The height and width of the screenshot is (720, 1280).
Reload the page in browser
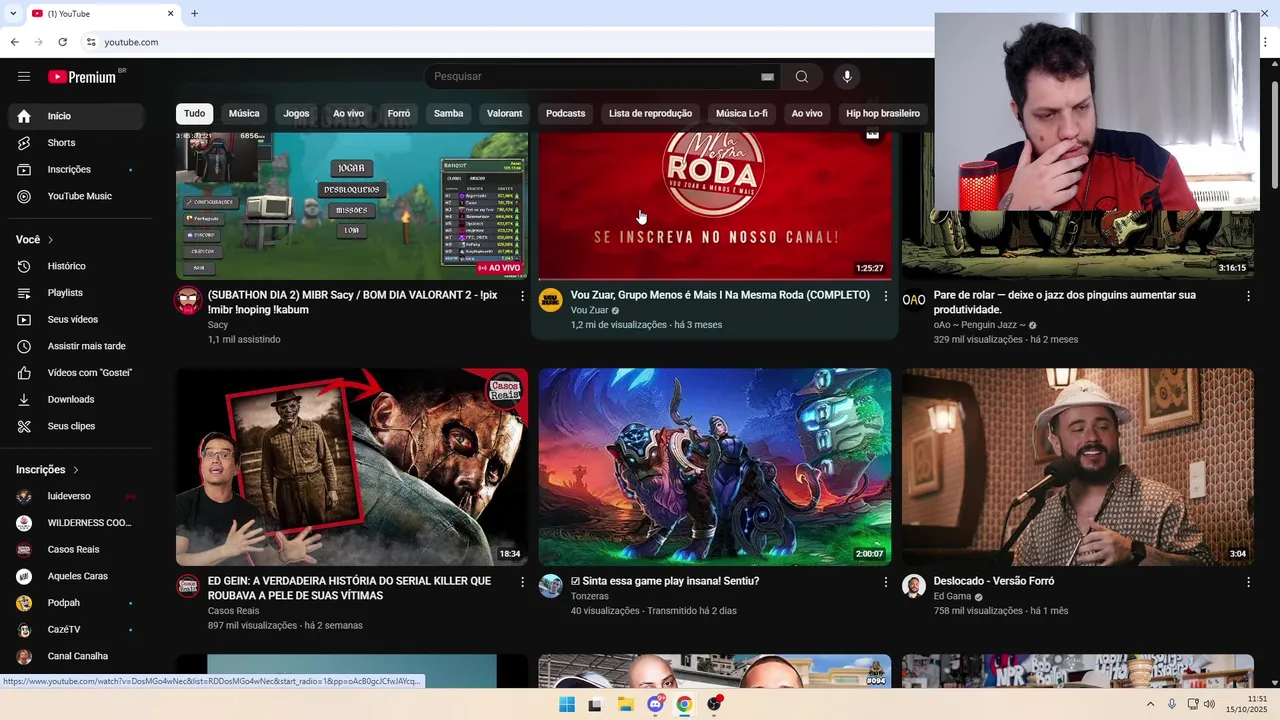[62, 42]
